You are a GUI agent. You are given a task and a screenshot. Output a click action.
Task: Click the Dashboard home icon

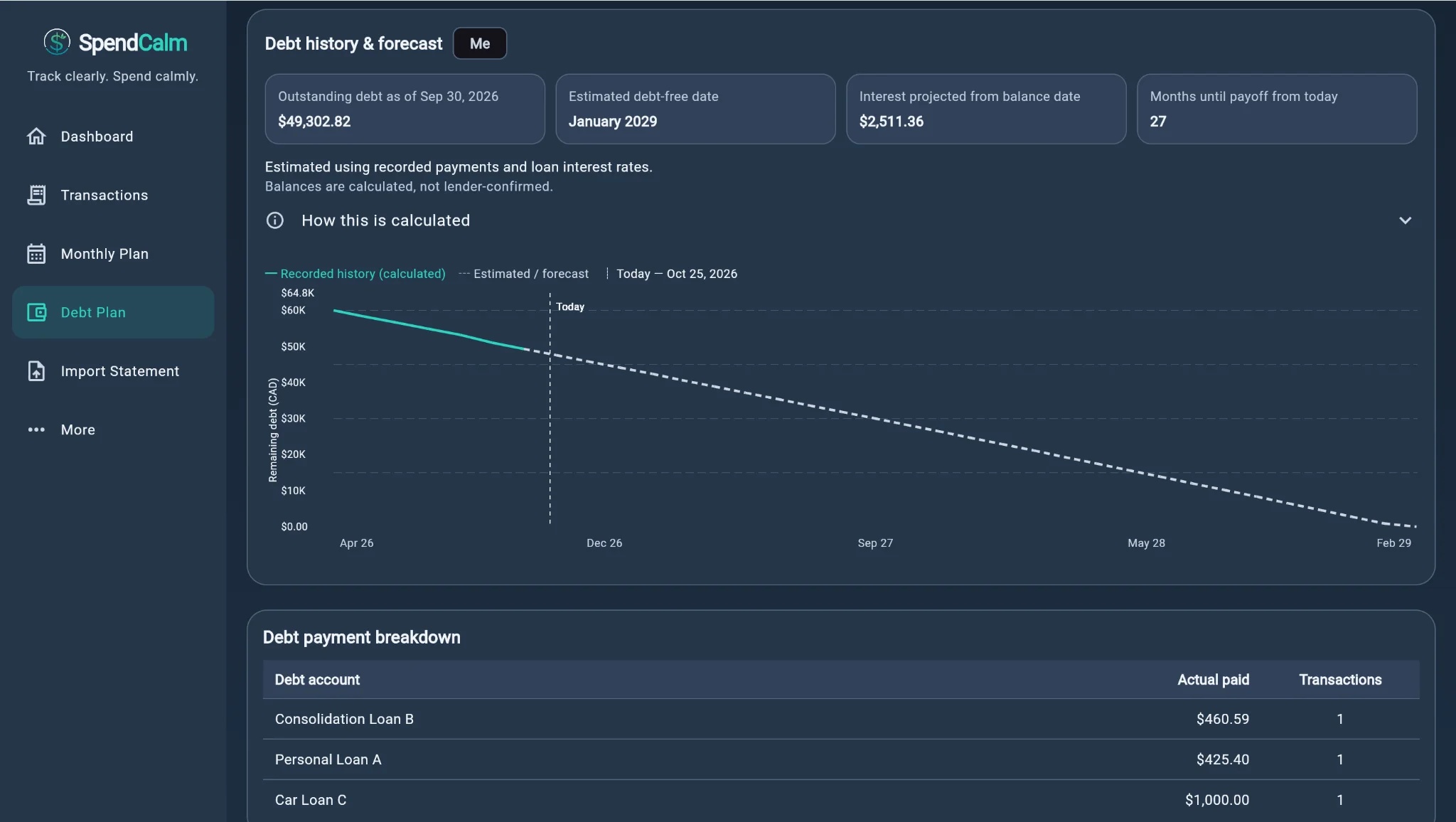[36, 136]
